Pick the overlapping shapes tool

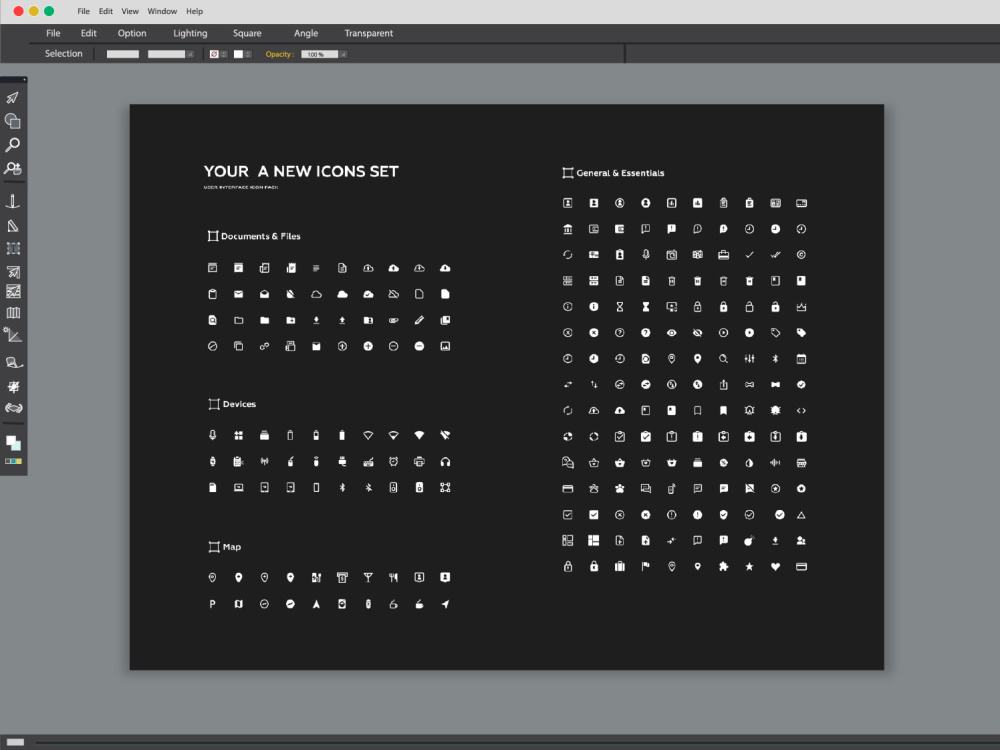coord(13,121)
